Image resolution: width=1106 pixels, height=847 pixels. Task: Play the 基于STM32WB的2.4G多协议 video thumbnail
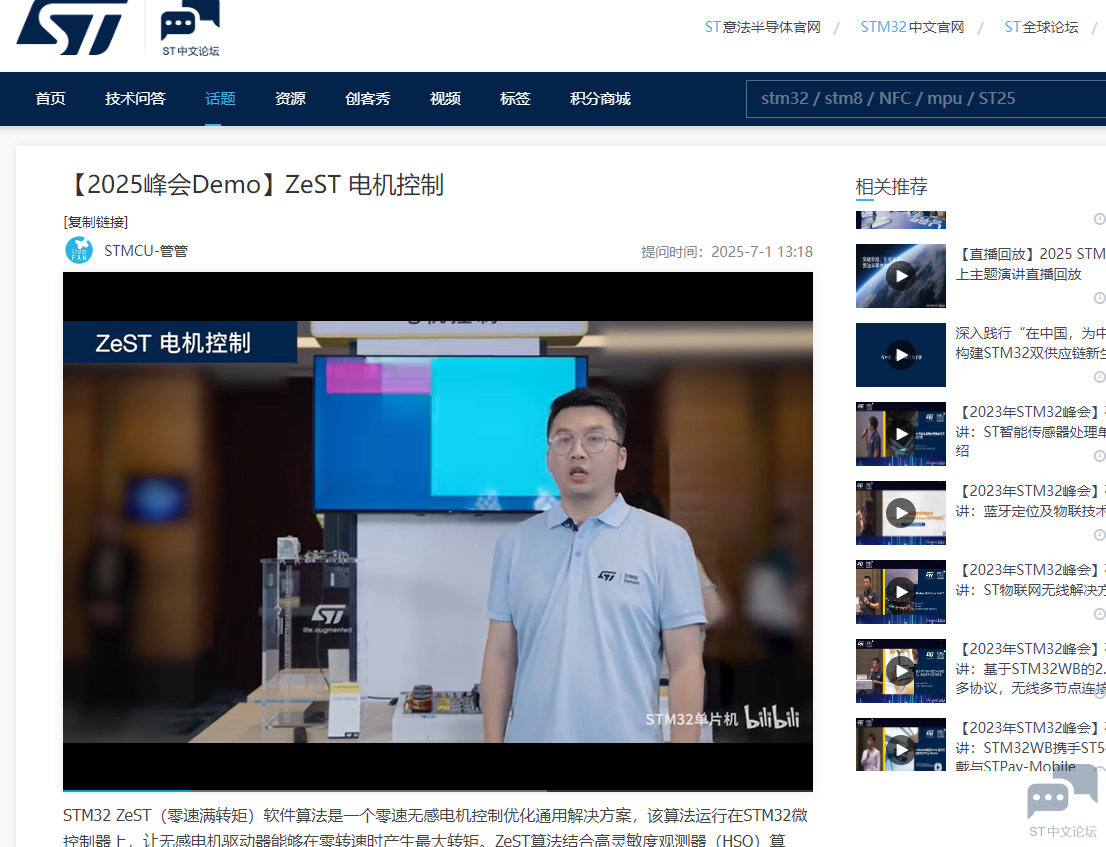coord(901,671)
